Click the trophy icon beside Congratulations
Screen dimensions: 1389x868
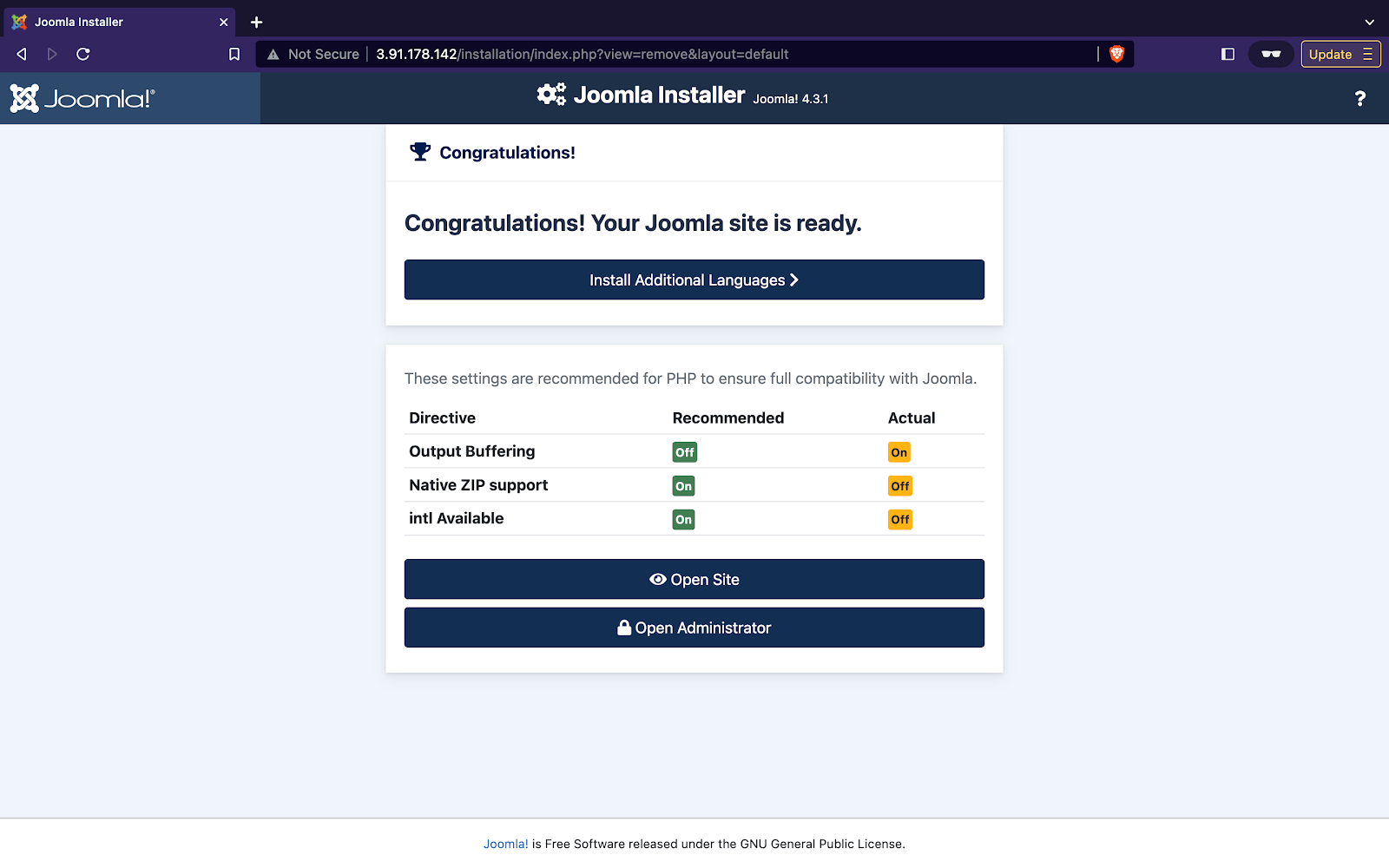click(420, 152)
